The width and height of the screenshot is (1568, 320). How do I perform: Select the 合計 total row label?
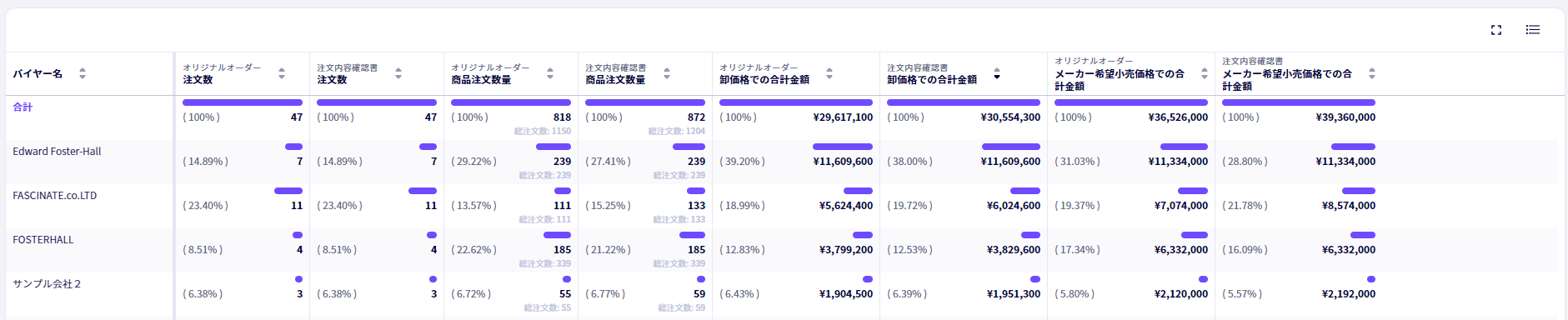click(23, 107)
